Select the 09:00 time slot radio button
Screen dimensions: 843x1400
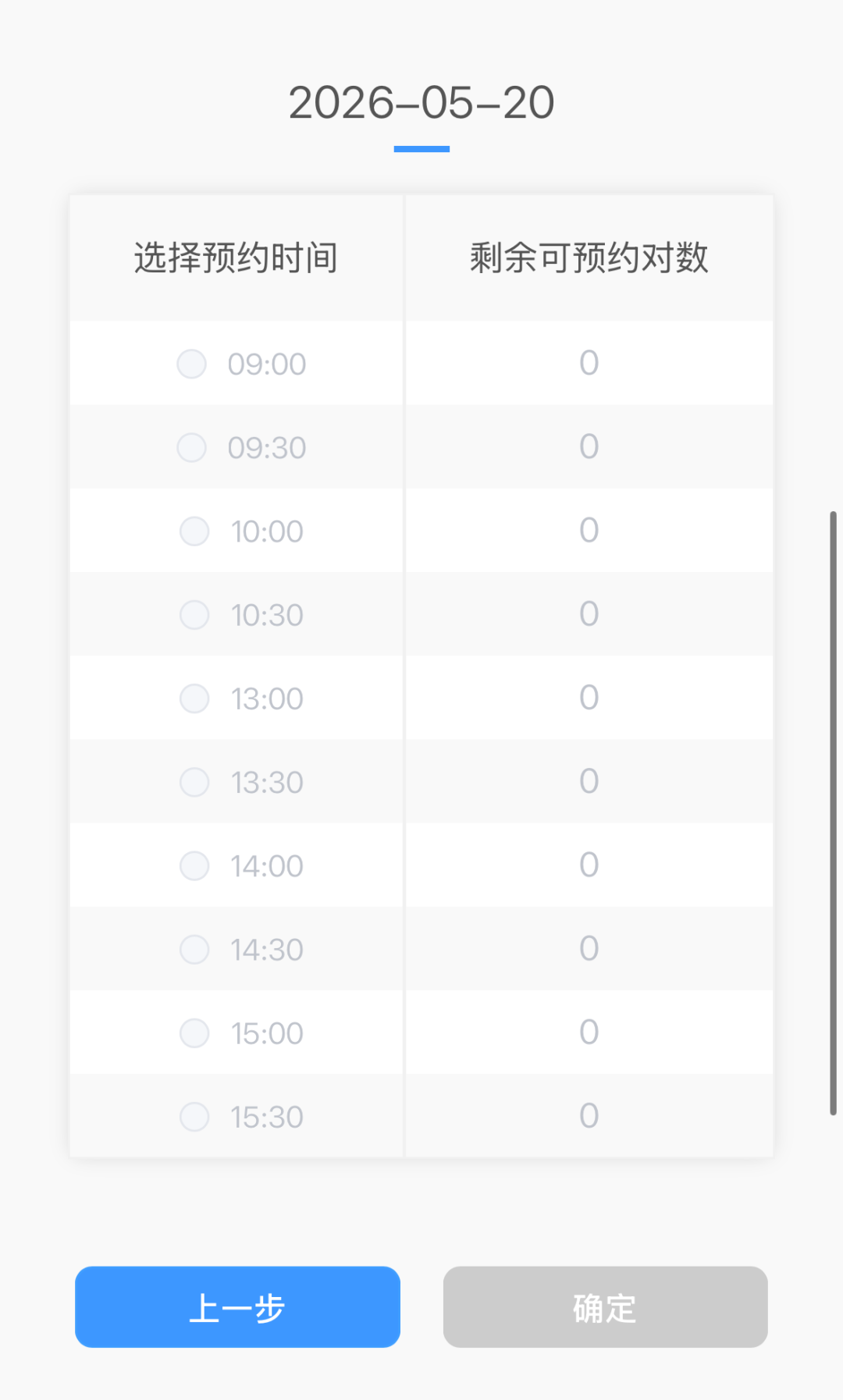[192, 364]
